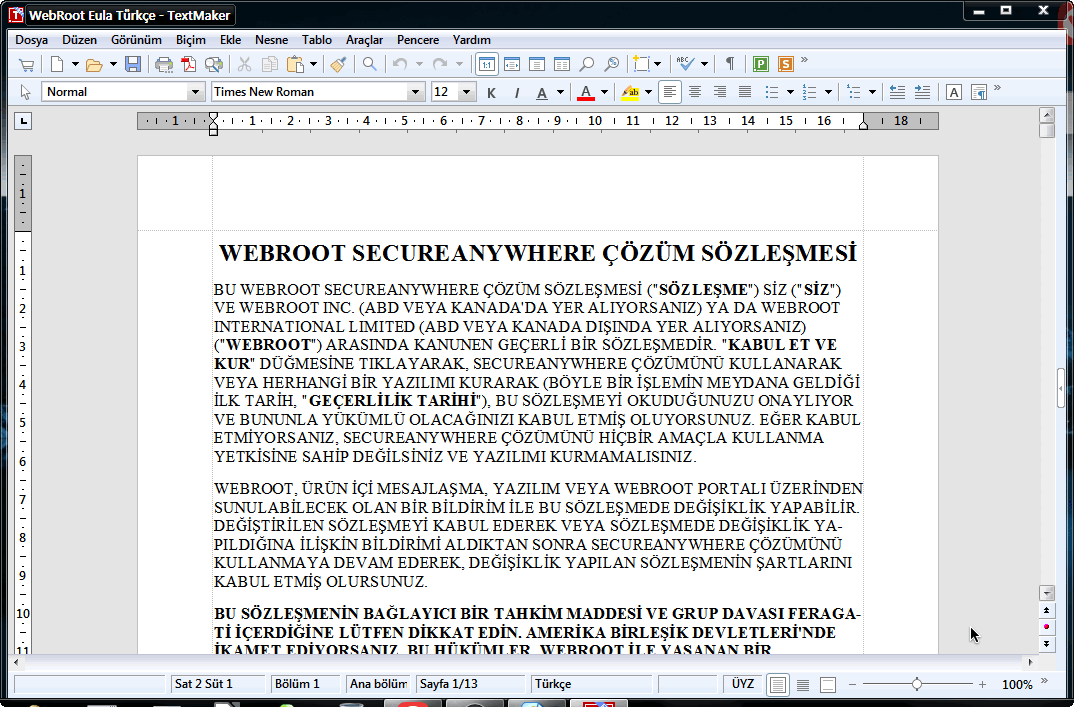Open paragraph format icon
This screenshot has height=707, width=1074.
(x=979, y=92)
